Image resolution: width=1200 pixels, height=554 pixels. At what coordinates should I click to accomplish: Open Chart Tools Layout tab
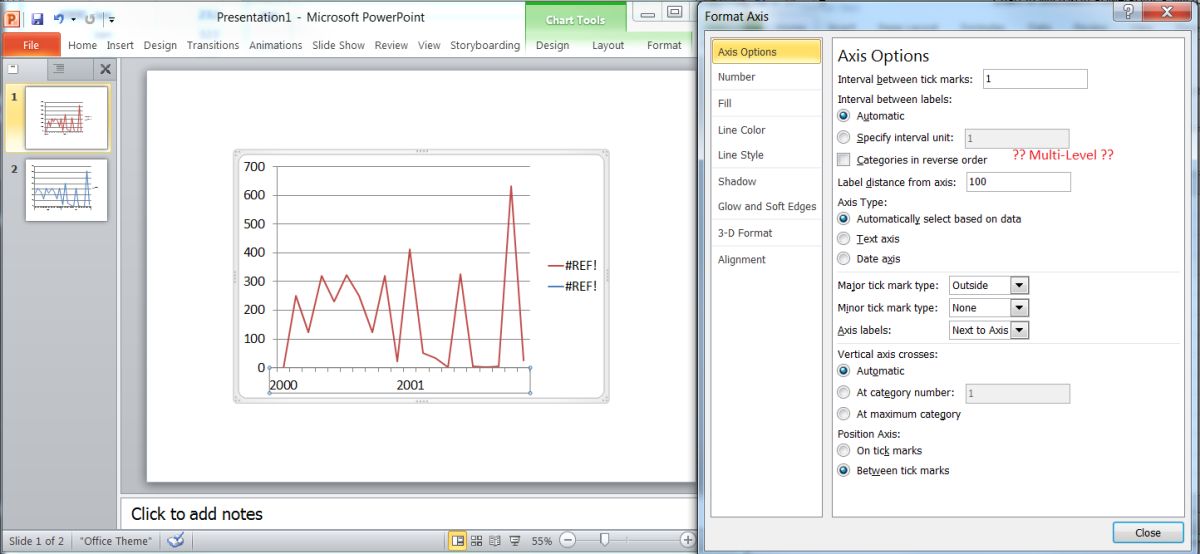coord(608,45)
